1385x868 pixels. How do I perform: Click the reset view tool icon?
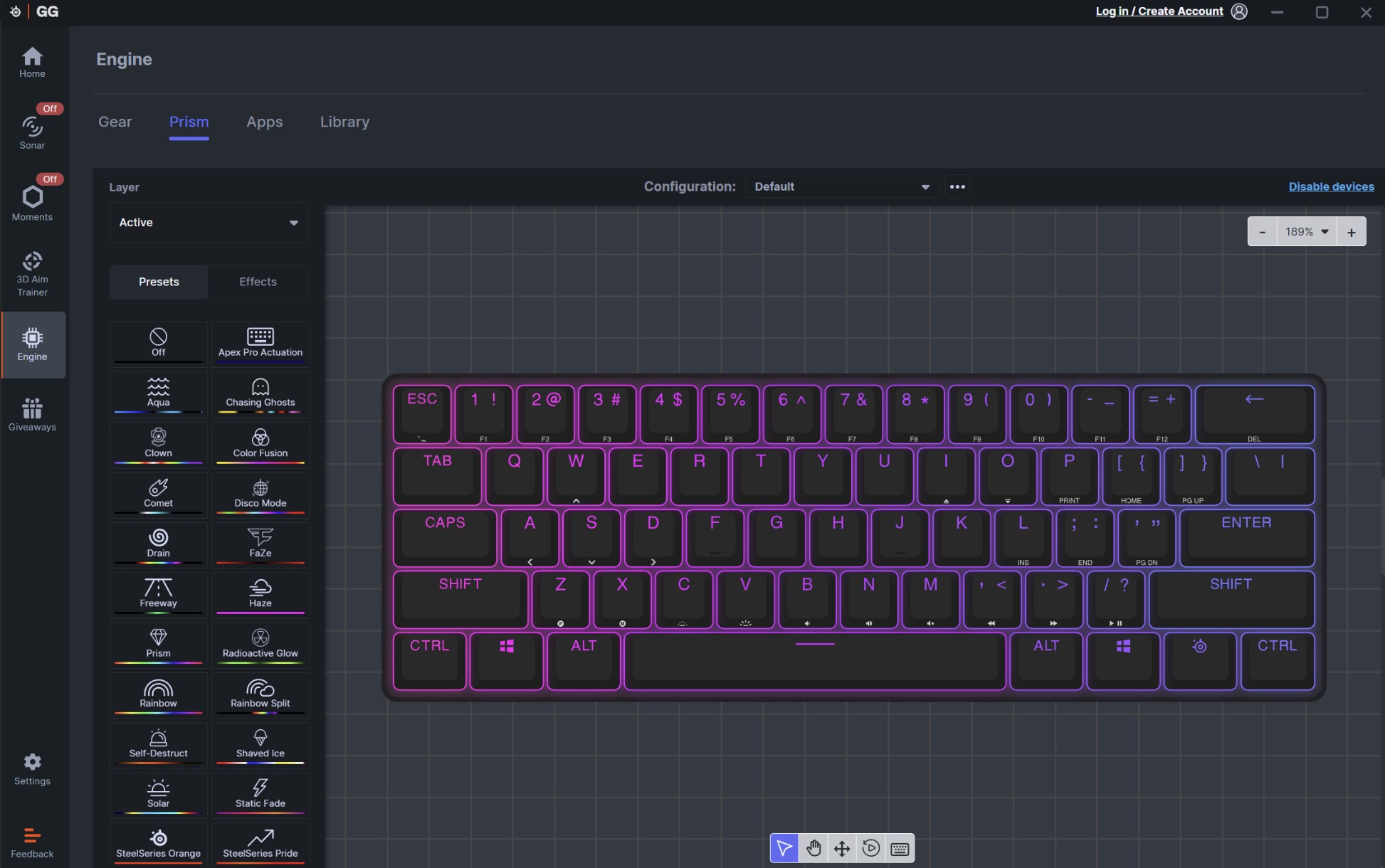[871, 848]
